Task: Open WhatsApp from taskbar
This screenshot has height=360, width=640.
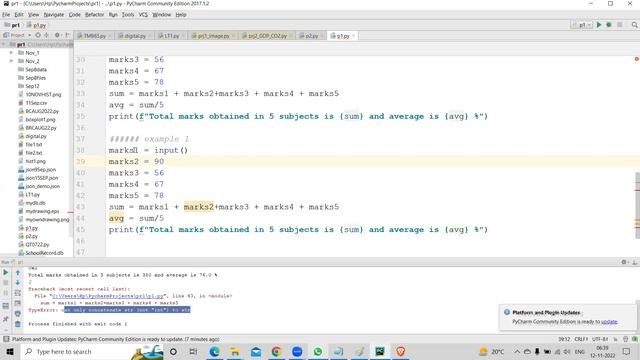Action: (x=318, y=351)
